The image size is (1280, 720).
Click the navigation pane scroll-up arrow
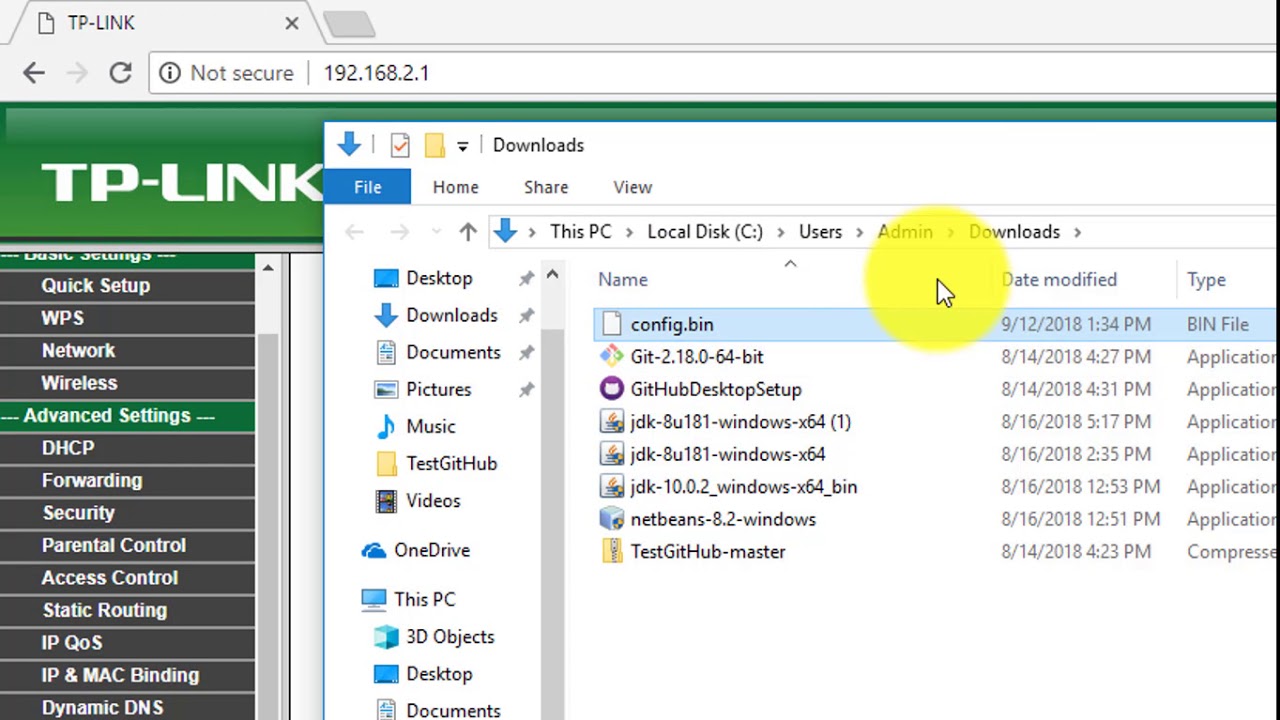[552, 275]
